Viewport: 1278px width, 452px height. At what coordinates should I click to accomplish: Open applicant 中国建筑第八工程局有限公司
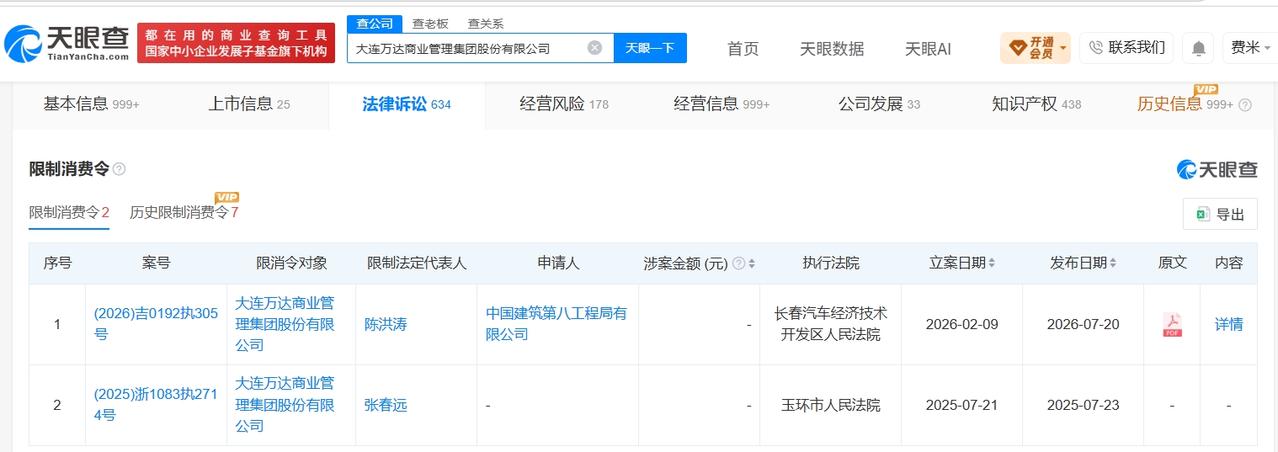tap(557, 324)
